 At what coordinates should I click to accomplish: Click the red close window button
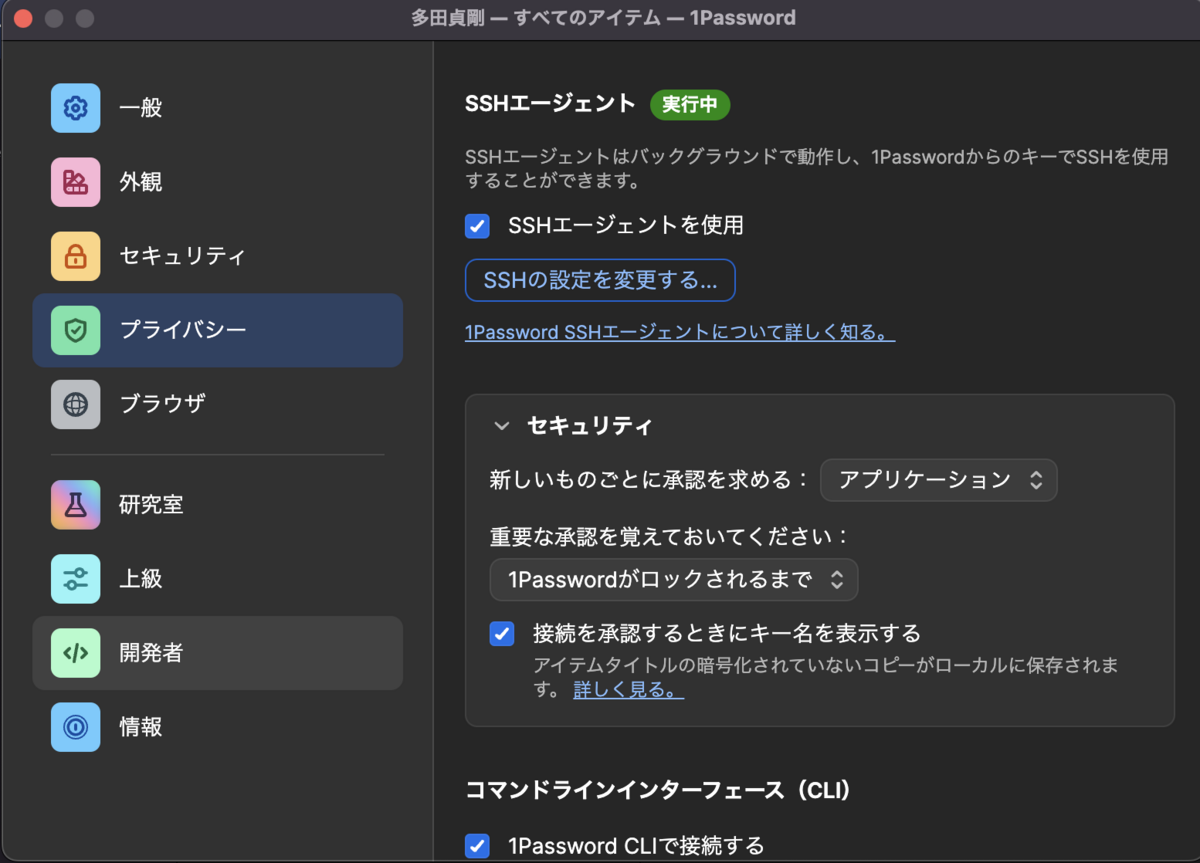click(x=22, y=18)
